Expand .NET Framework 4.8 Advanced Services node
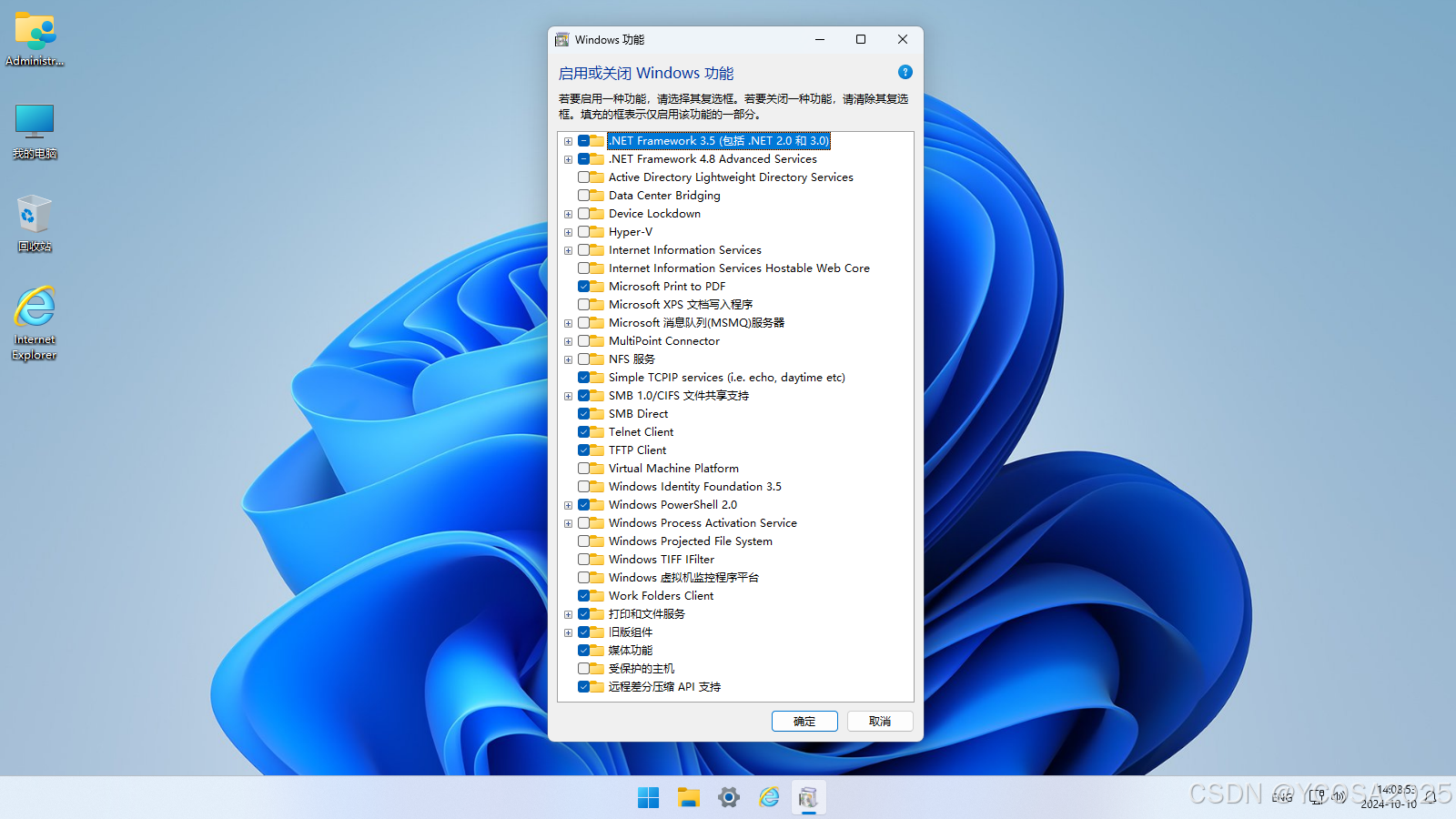1456x819 pixels. (x=568, y=159)
